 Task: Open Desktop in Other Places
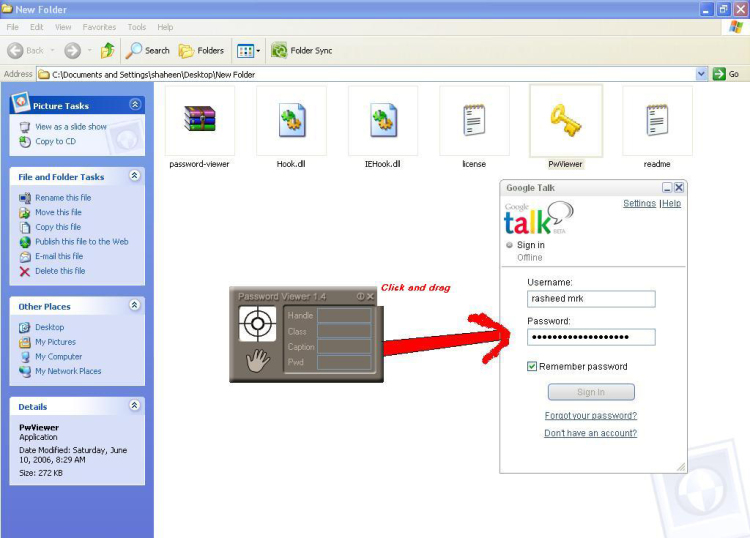(49, 327)
